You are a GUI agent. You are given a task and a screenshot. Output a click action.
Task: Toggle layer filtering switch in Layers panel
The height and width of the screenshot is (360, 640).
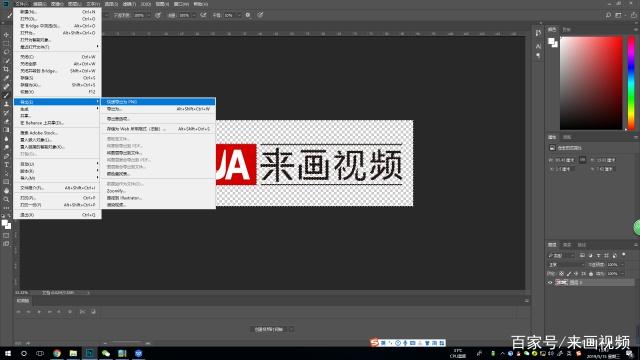(x=623, y=255)
